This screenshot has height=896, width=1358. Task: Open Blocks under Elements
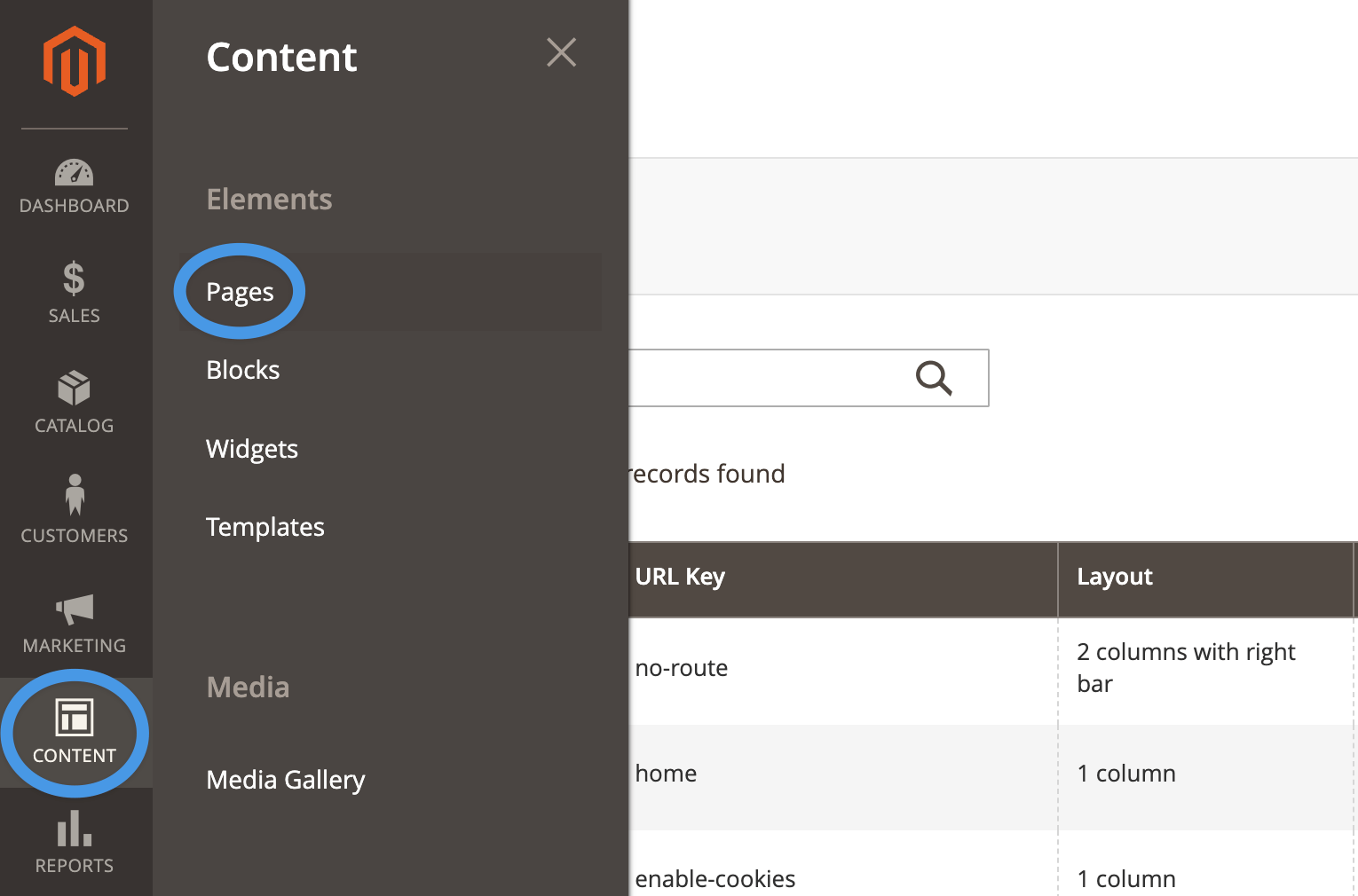(x=242, y=370)
